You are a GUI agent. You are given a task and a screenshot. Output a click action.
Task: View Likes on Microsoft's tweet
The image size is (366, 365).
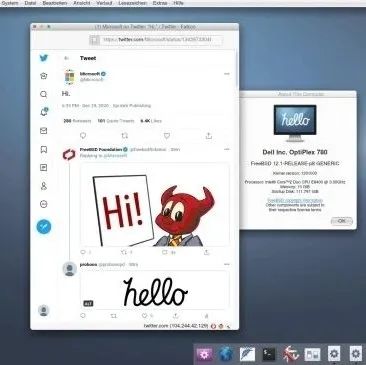point(151,121)
